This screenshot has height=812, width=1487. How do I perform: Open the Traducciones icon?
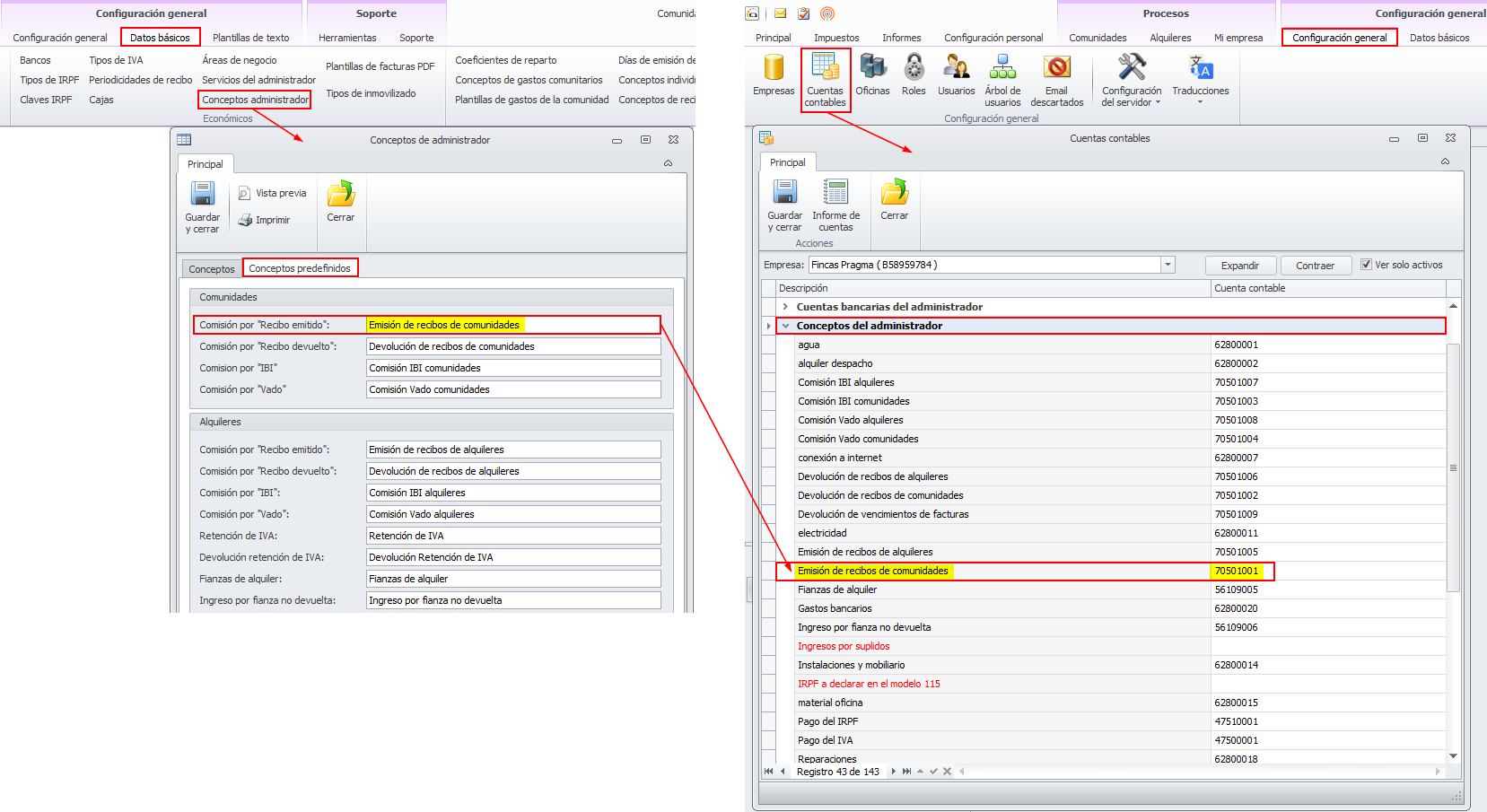(1201, 78)
